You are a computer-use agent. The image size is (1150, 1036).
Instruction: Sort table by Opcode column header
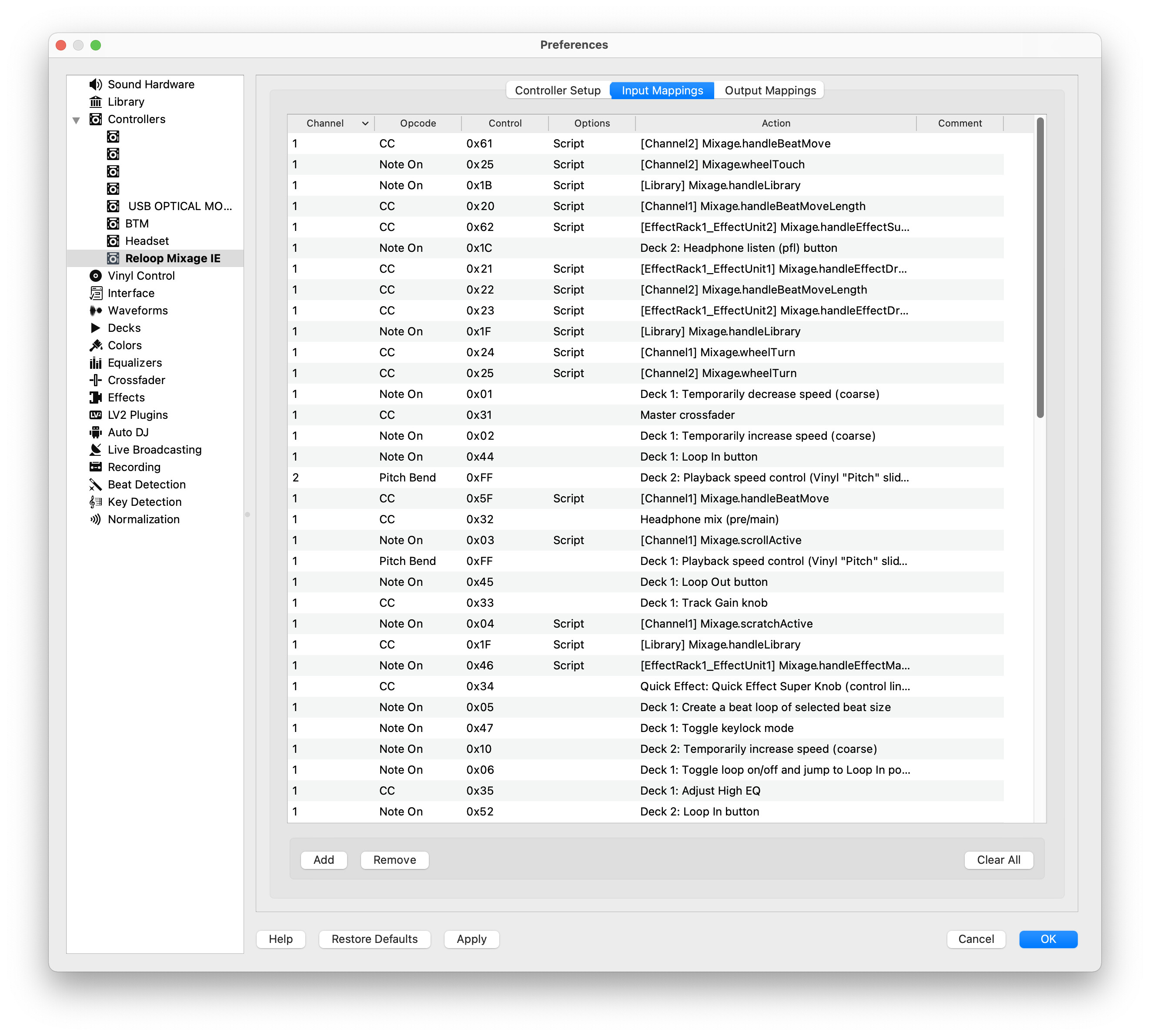point(417,124)
